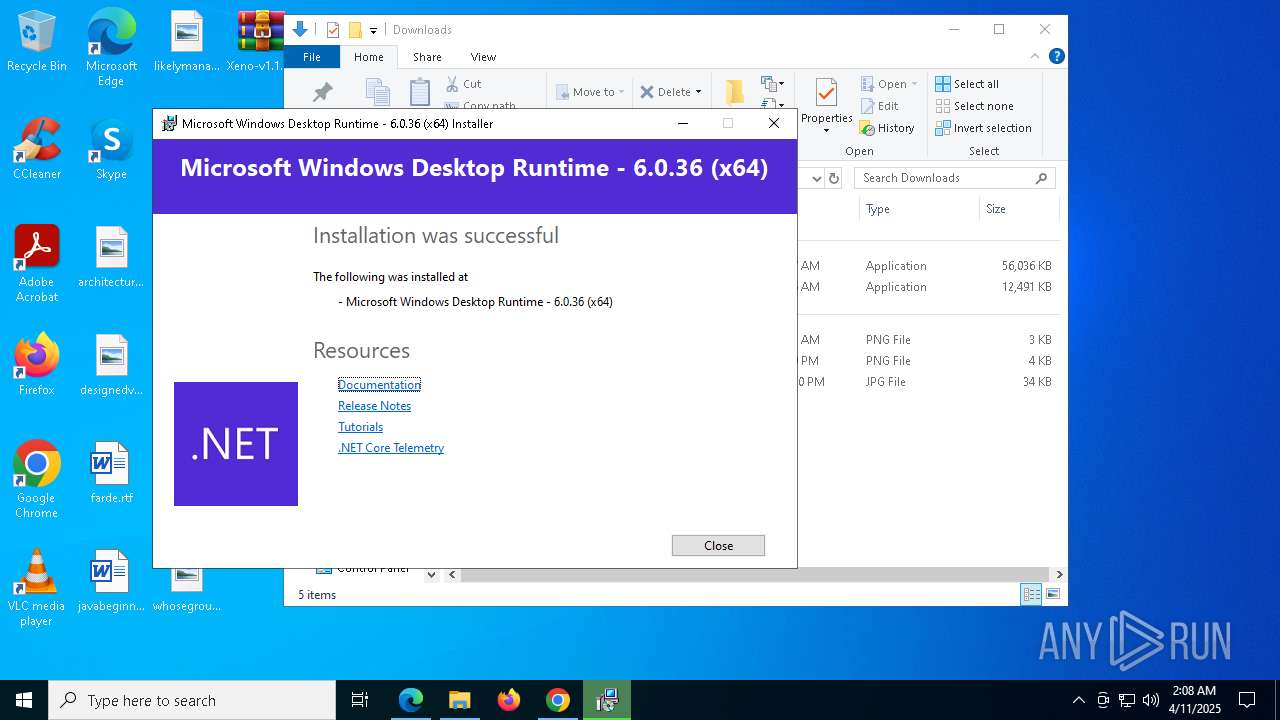This screenshot has height=720, width=1280.
Task: Select Adobe Acrobat desktop icon
Action: click(37, 264)
